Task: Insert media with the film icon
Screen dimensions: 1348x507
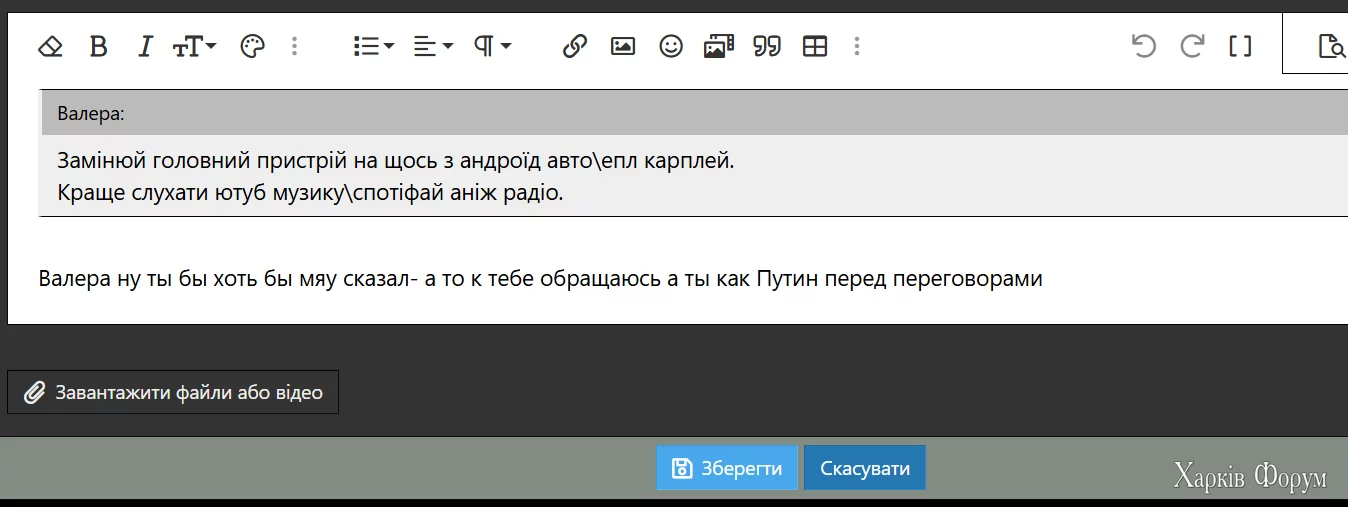Action: [719, 46]
